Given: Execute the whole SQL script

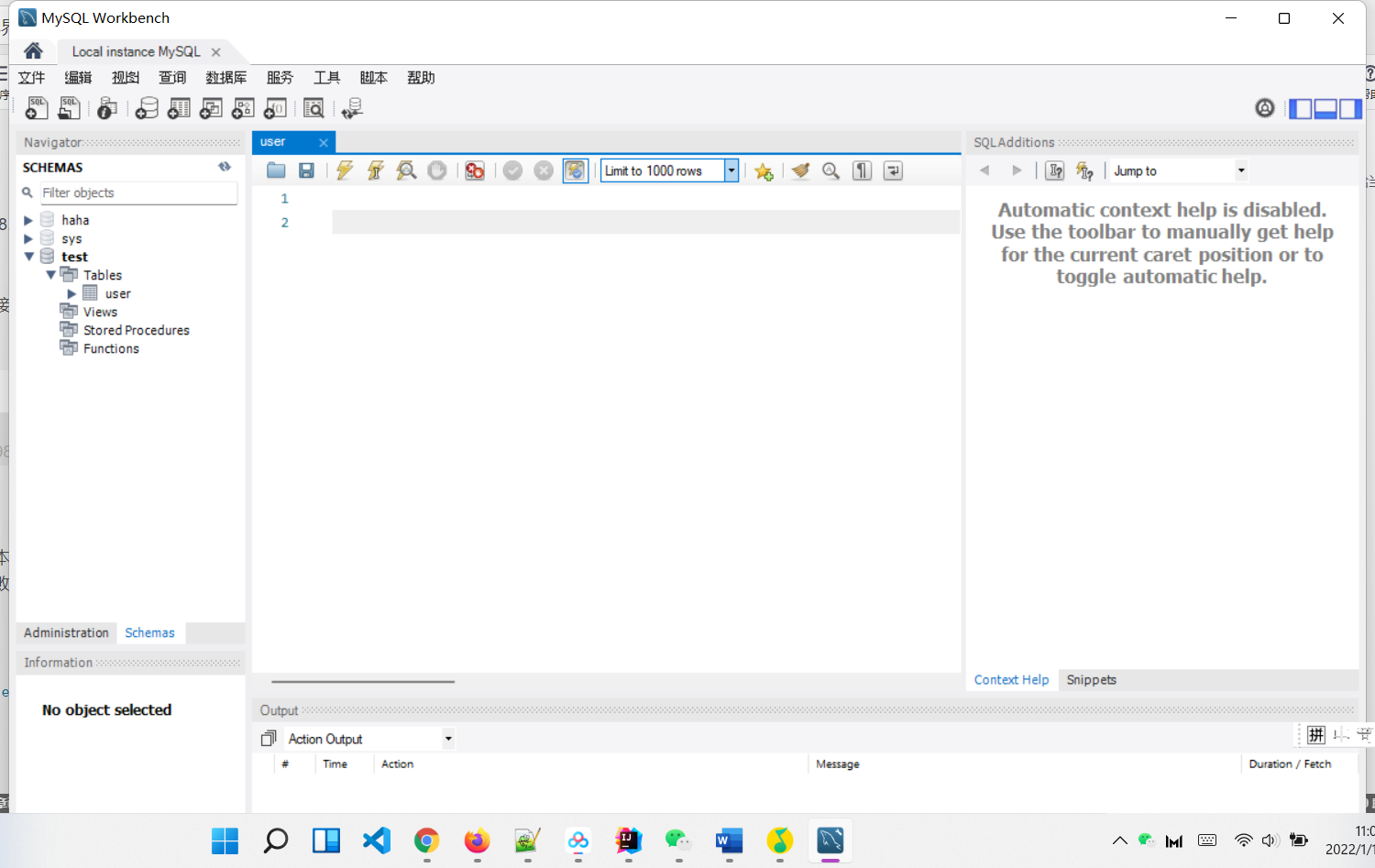Looking at the screenshot, I should tap(345, 170).
